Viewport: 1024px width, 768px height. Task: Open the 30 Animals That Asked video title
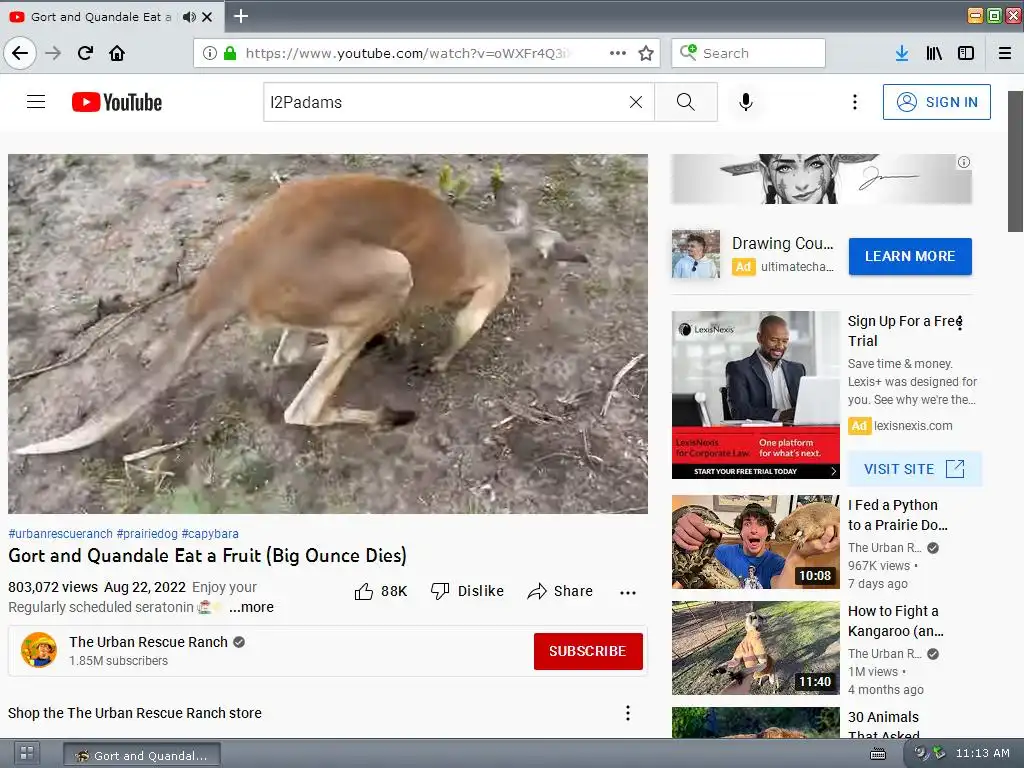point(884,726)
